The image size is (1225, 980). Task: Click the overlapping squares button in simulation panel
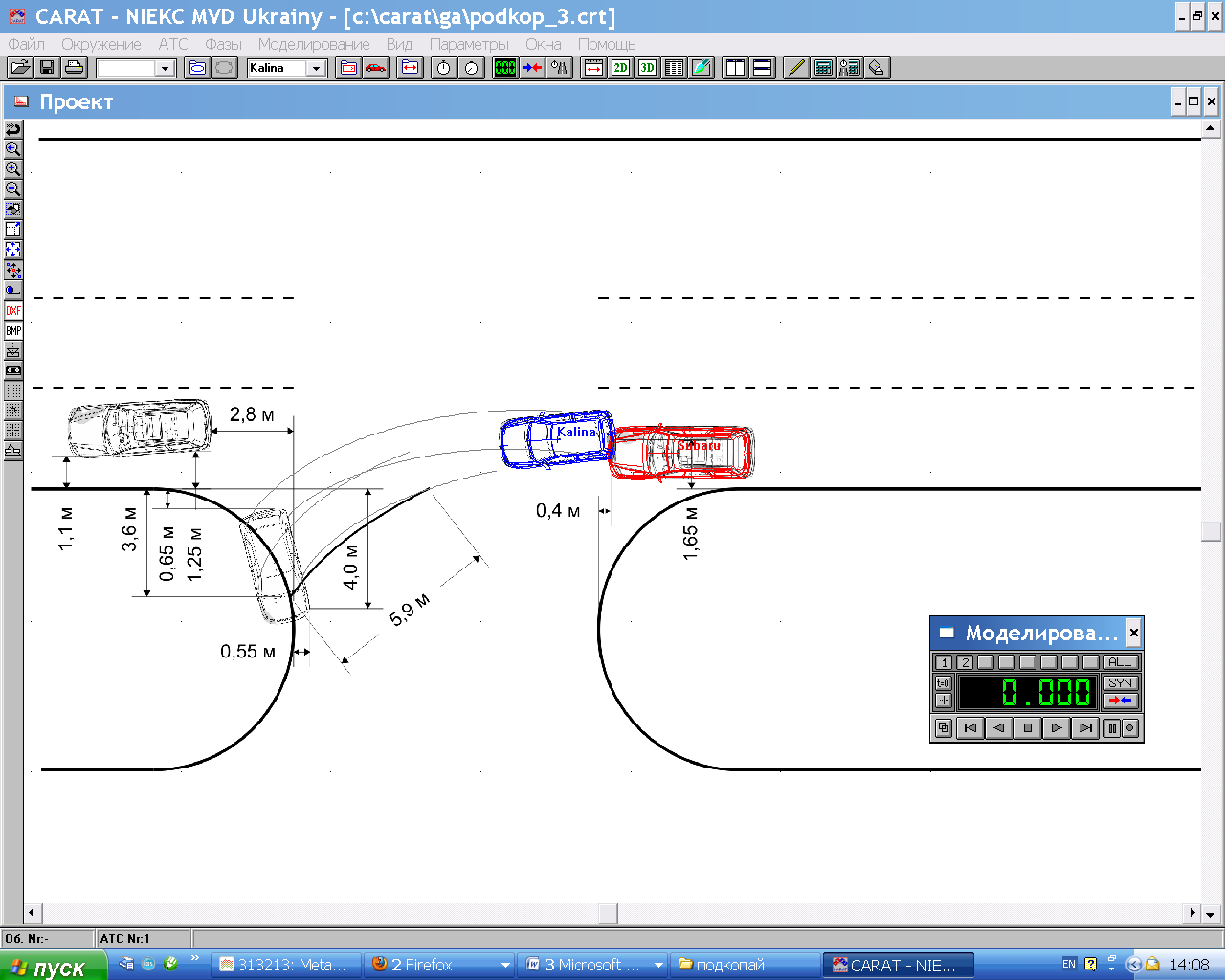coord(944,728)
